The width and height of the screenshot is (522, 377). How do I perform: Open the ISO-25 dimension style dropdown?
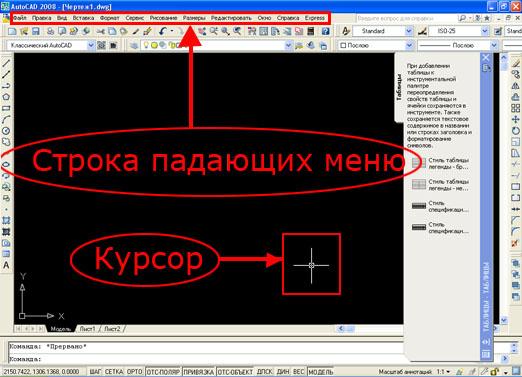[484, 31]
